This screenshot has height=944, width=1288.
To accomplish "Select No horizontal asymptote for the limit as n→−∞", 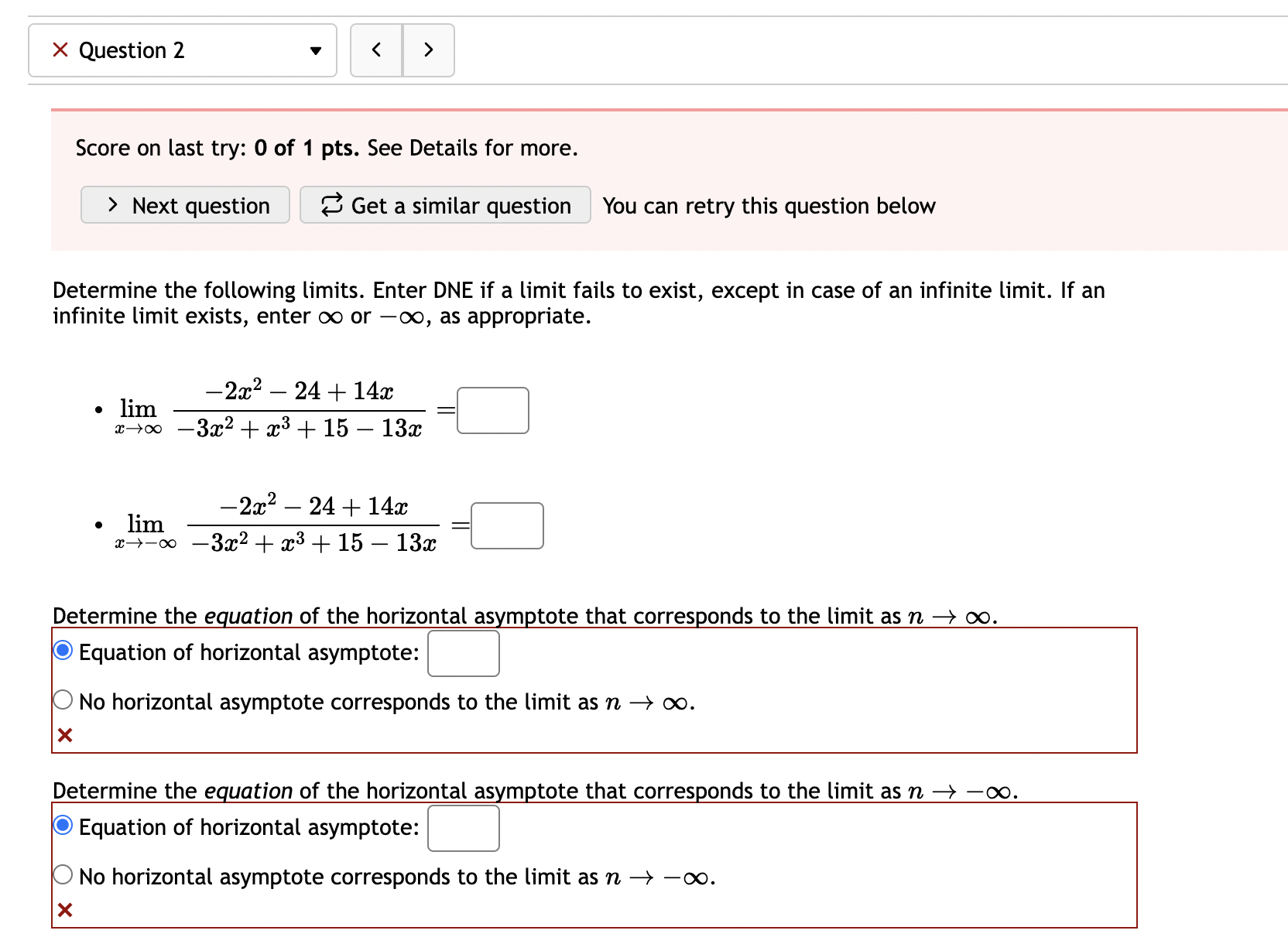I will coord(62,874).
